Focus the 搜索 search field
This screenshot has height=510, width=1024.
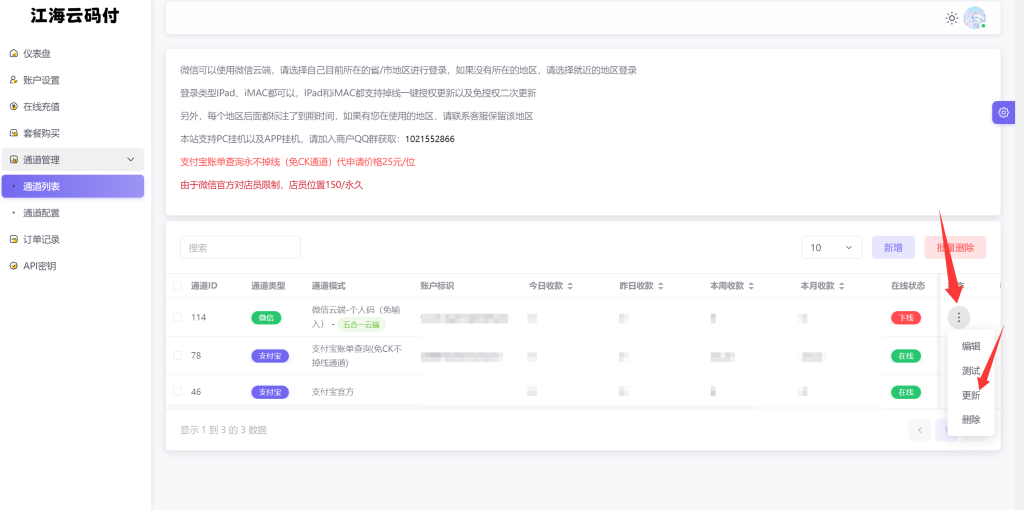pos(240,247)
